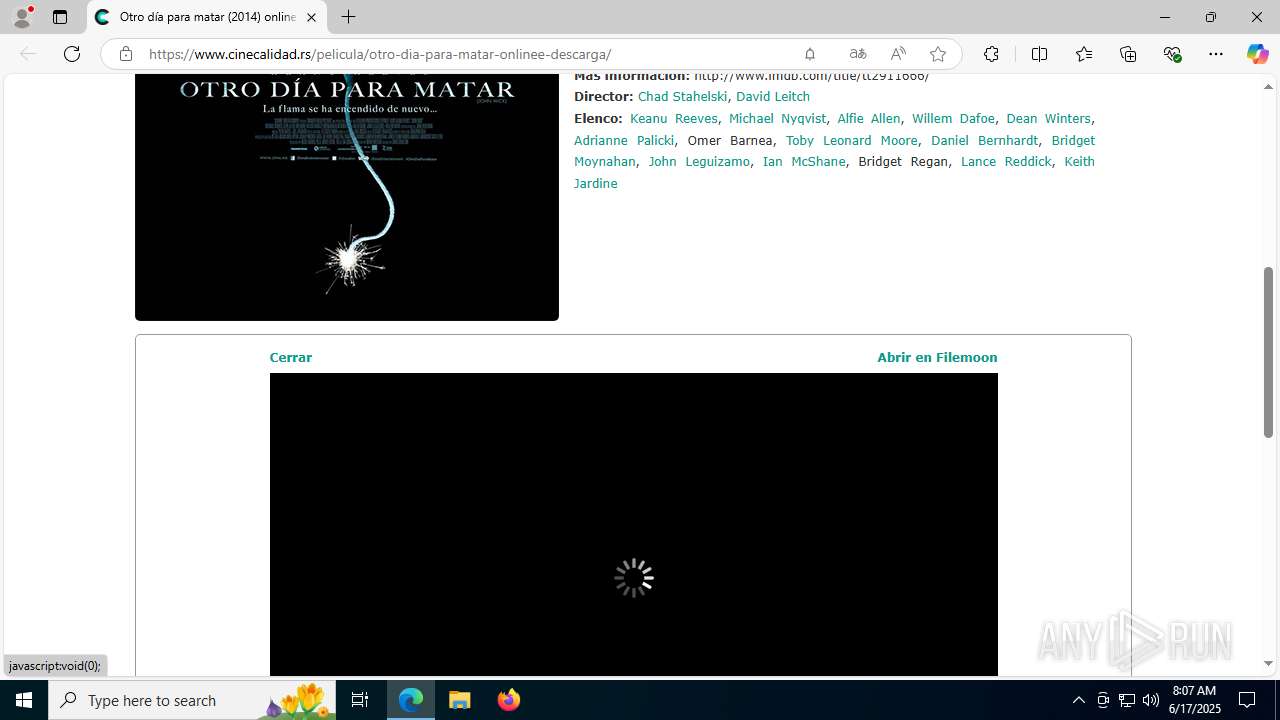Open File Explorer from taskbar

coord(460,700)
